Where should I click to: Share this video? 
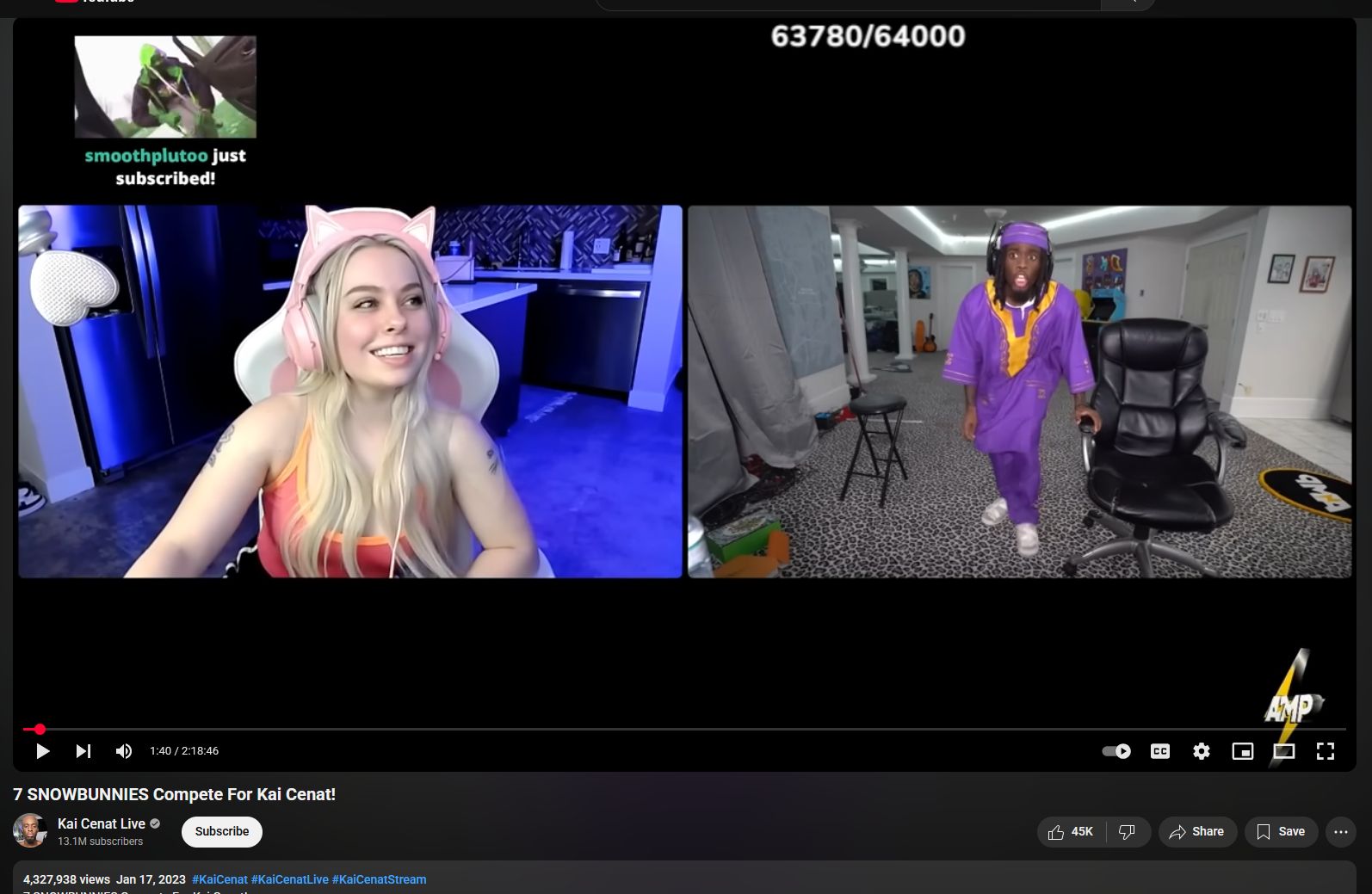point(1196,831)
